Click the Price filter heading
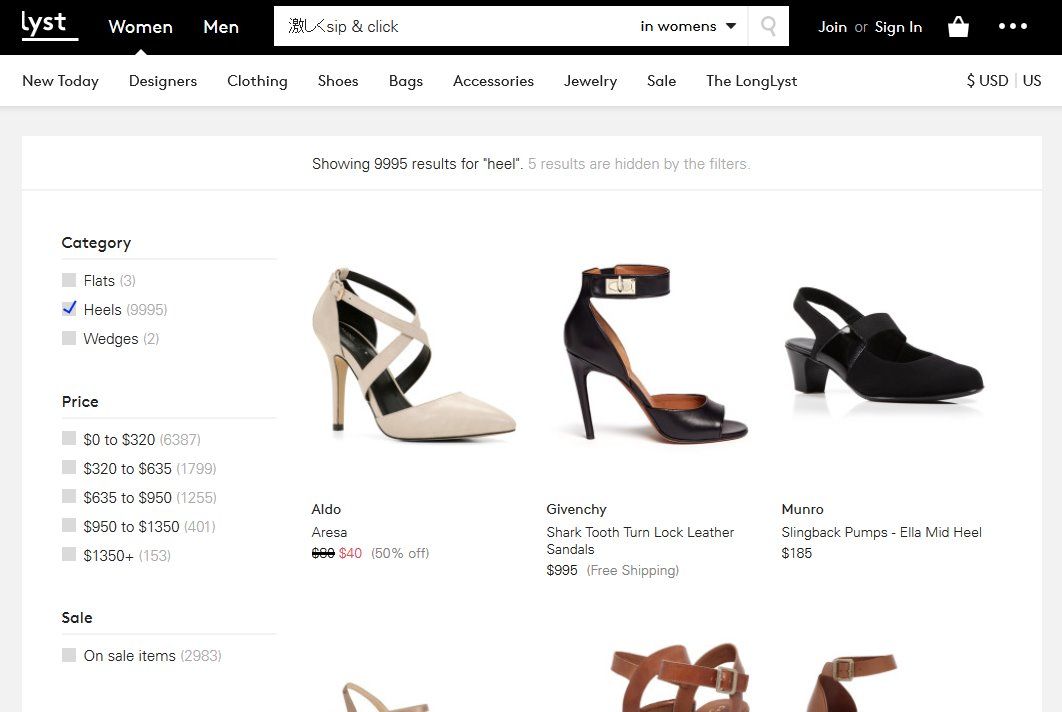1062x712 pixels. [x=80, y=401]
